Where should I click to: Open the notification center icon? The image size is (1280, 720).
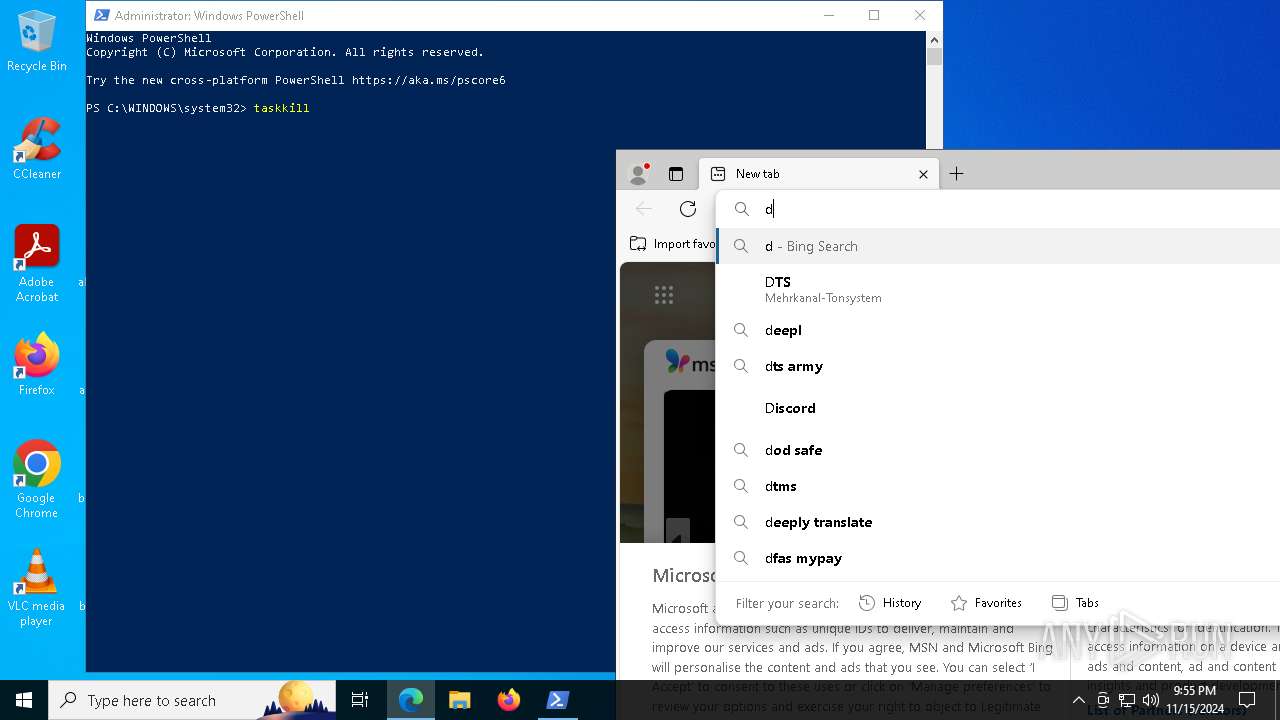pyautogui.click(x=1247, y=700)
